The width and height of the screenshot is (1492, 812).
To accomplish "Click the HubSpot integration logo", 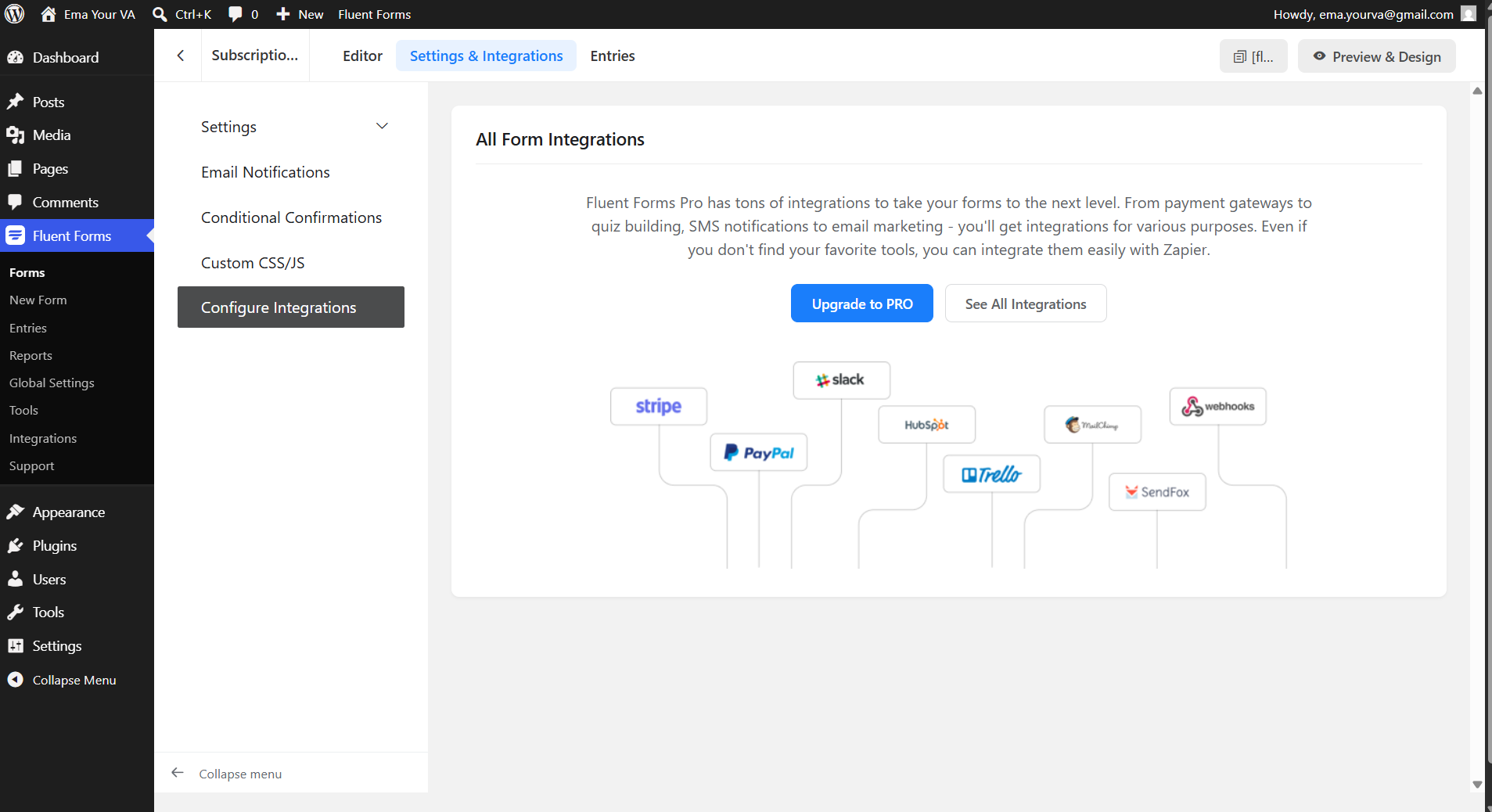I will [927, 425].
